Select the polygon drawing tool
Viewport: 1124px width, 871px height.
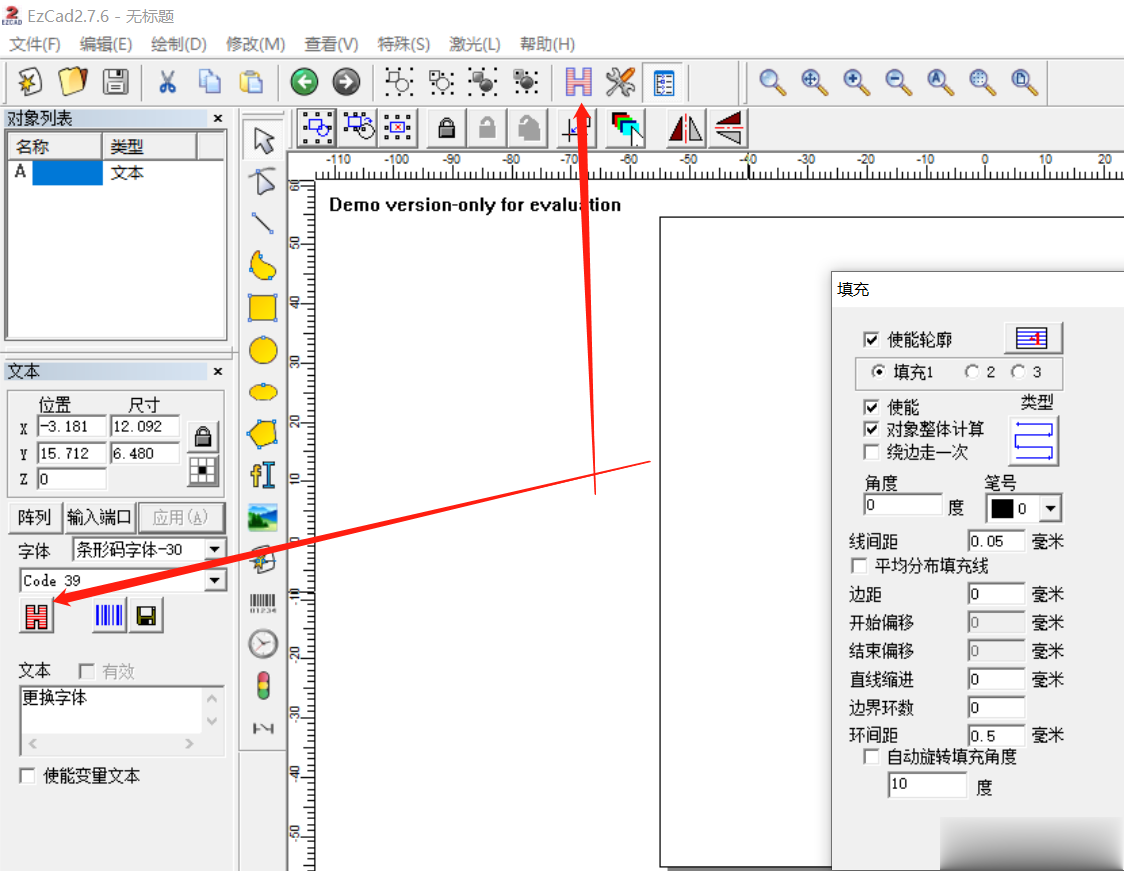[x=263, y=434]
